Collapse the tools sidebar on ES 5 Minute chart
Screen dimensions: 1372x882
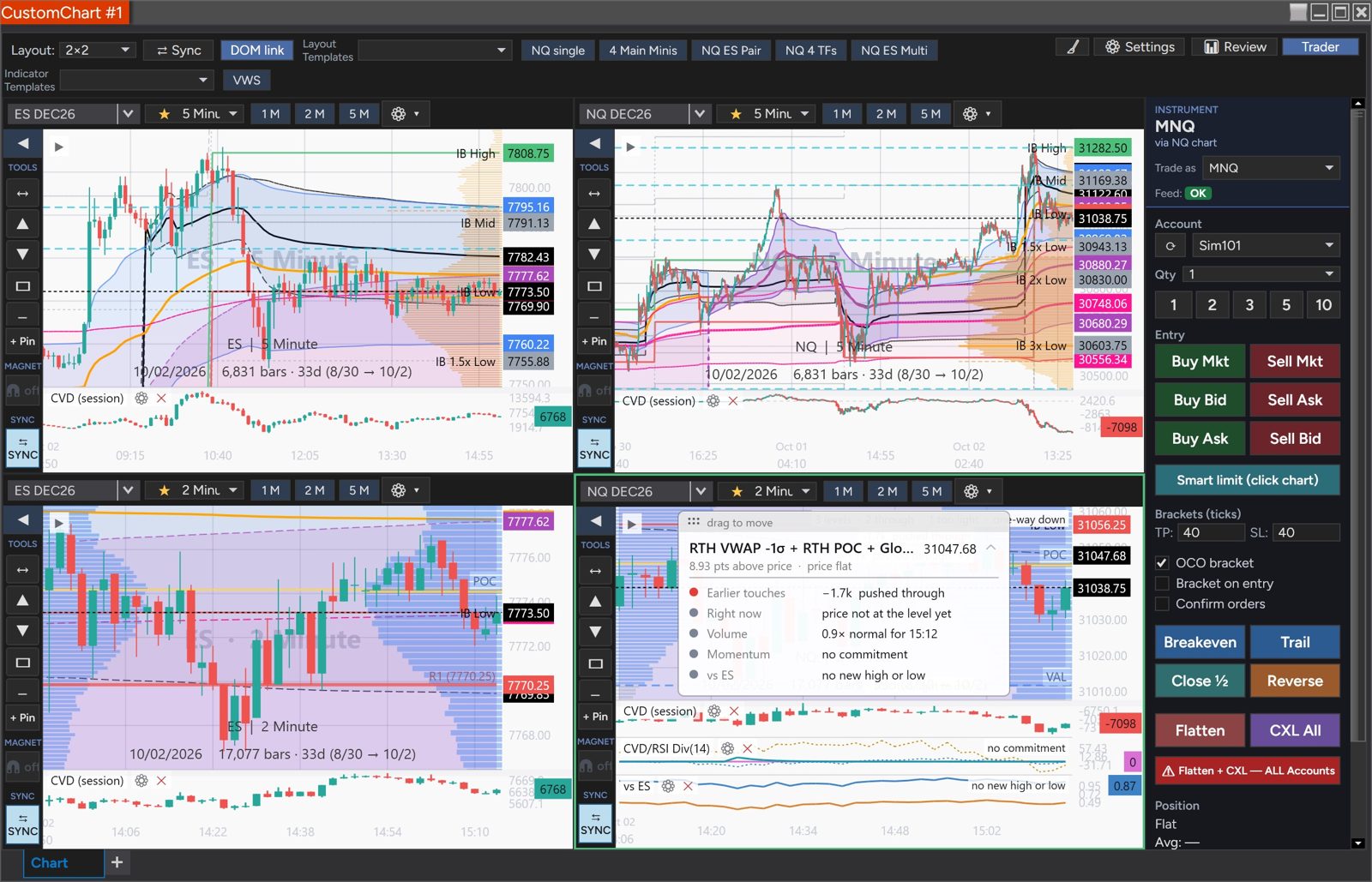pos(23,143)
